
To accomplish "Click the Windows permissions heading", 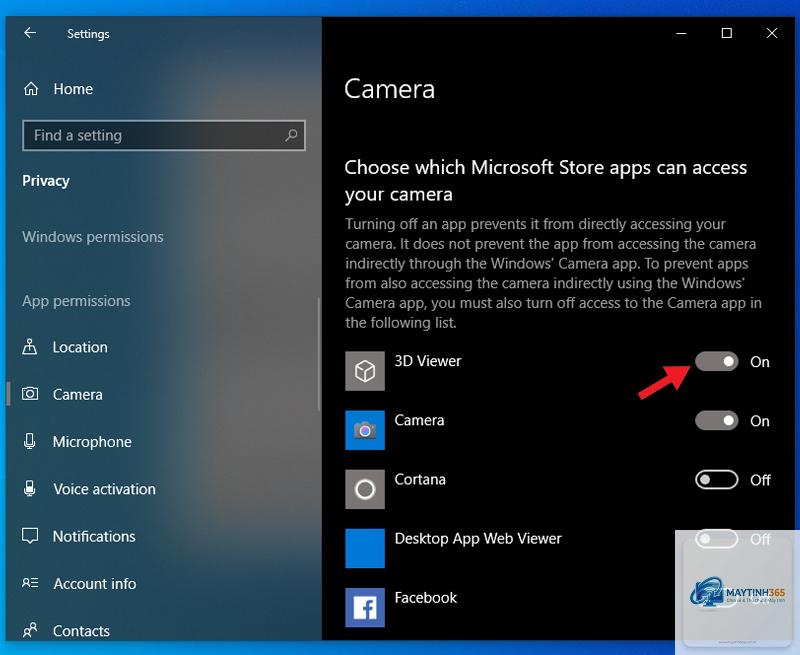I will point(93,237).
